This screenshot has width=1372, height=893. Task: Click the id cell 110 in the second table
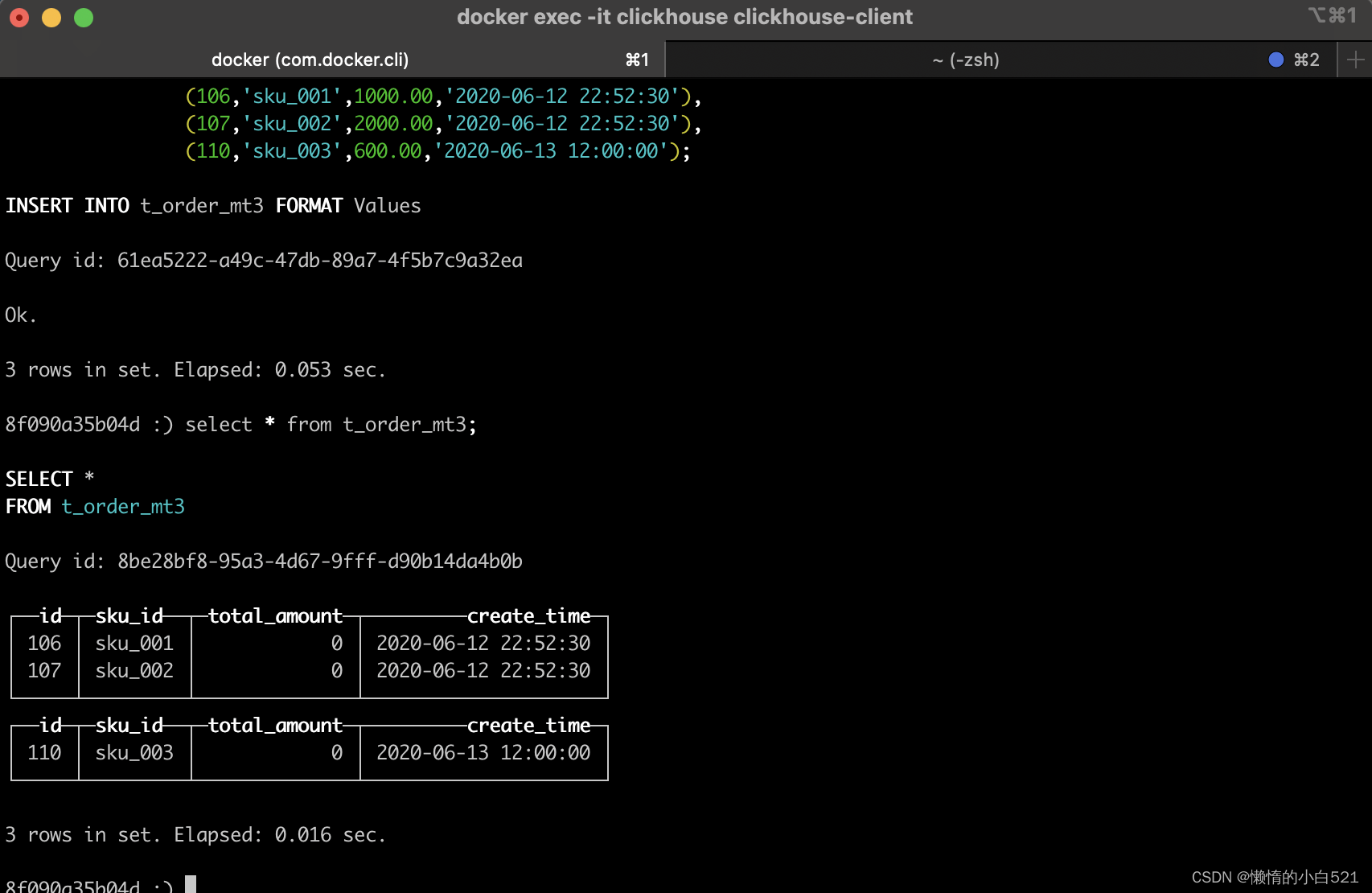click(x=44, y=753)
